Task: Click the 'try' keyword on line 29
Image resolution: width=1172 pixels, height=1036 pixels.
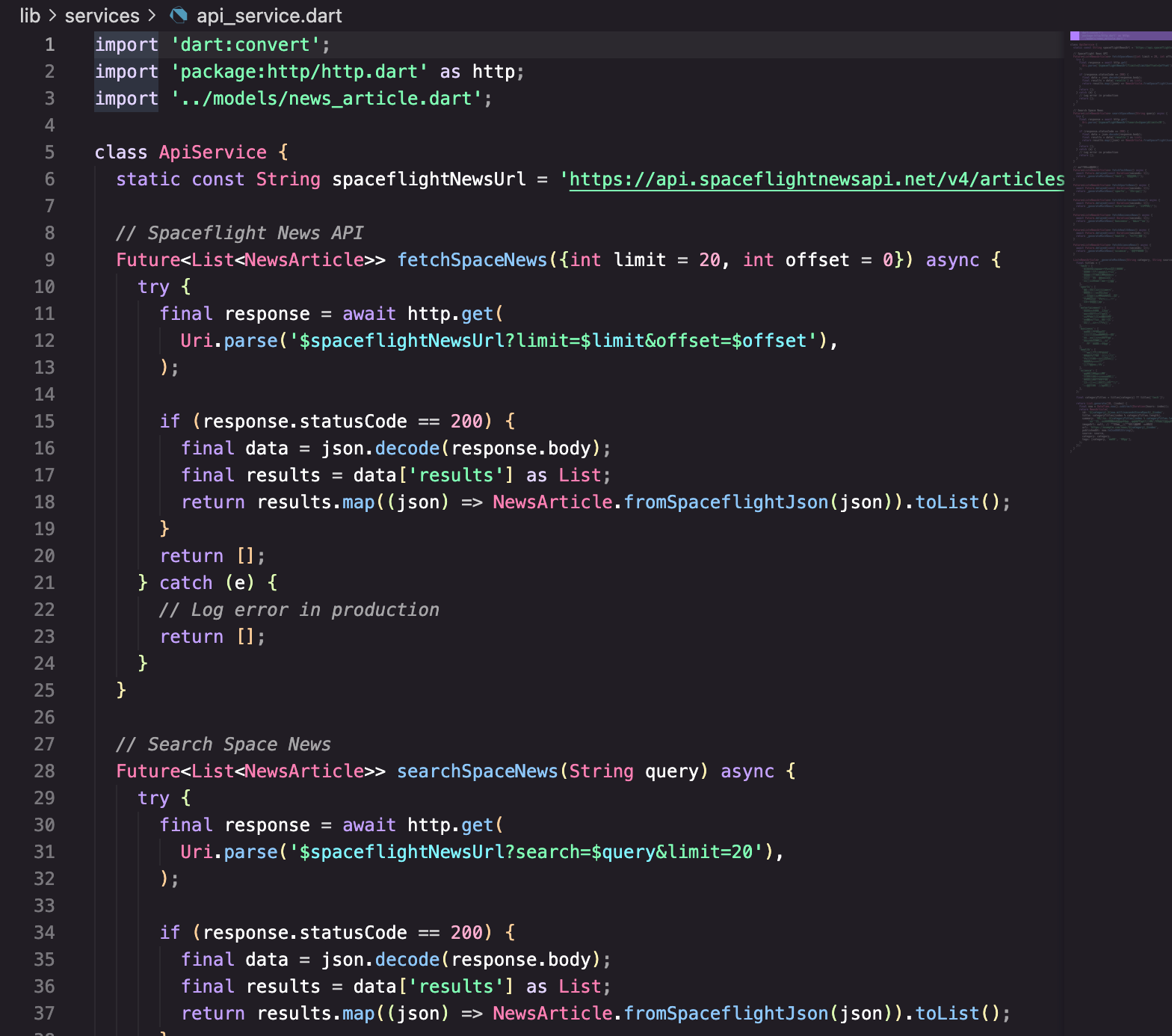Action: 153,798
